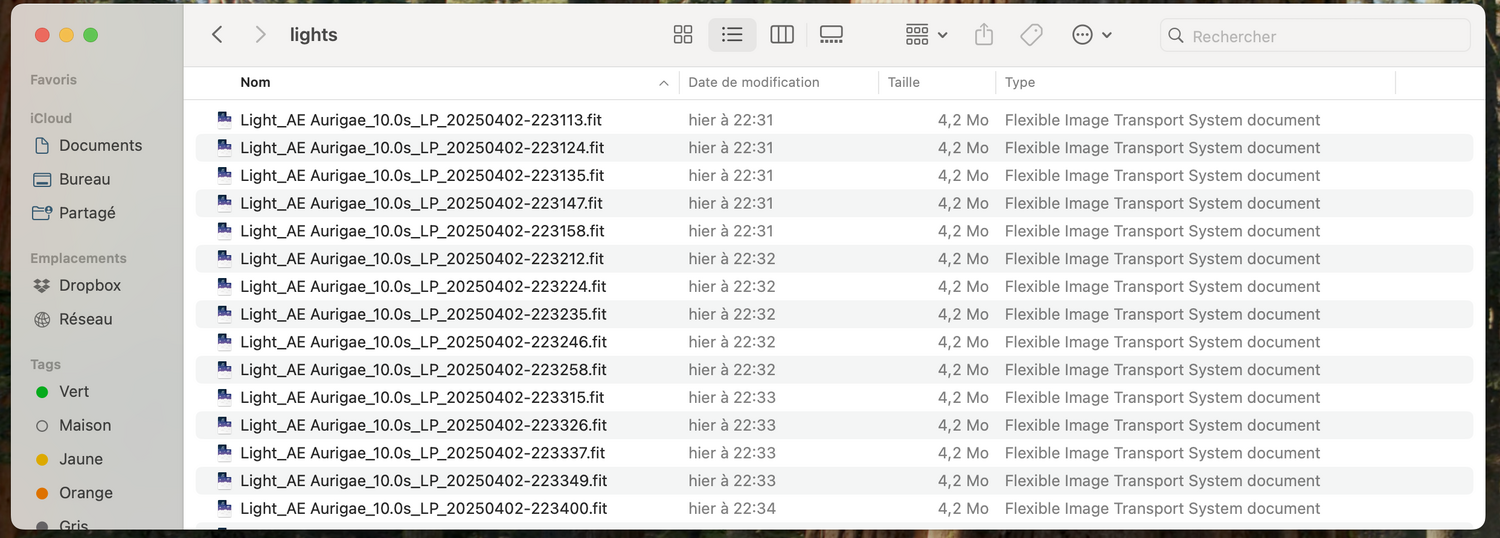Click the Share icon in toolbar
1500x538 pixels.
coord(984,35)
